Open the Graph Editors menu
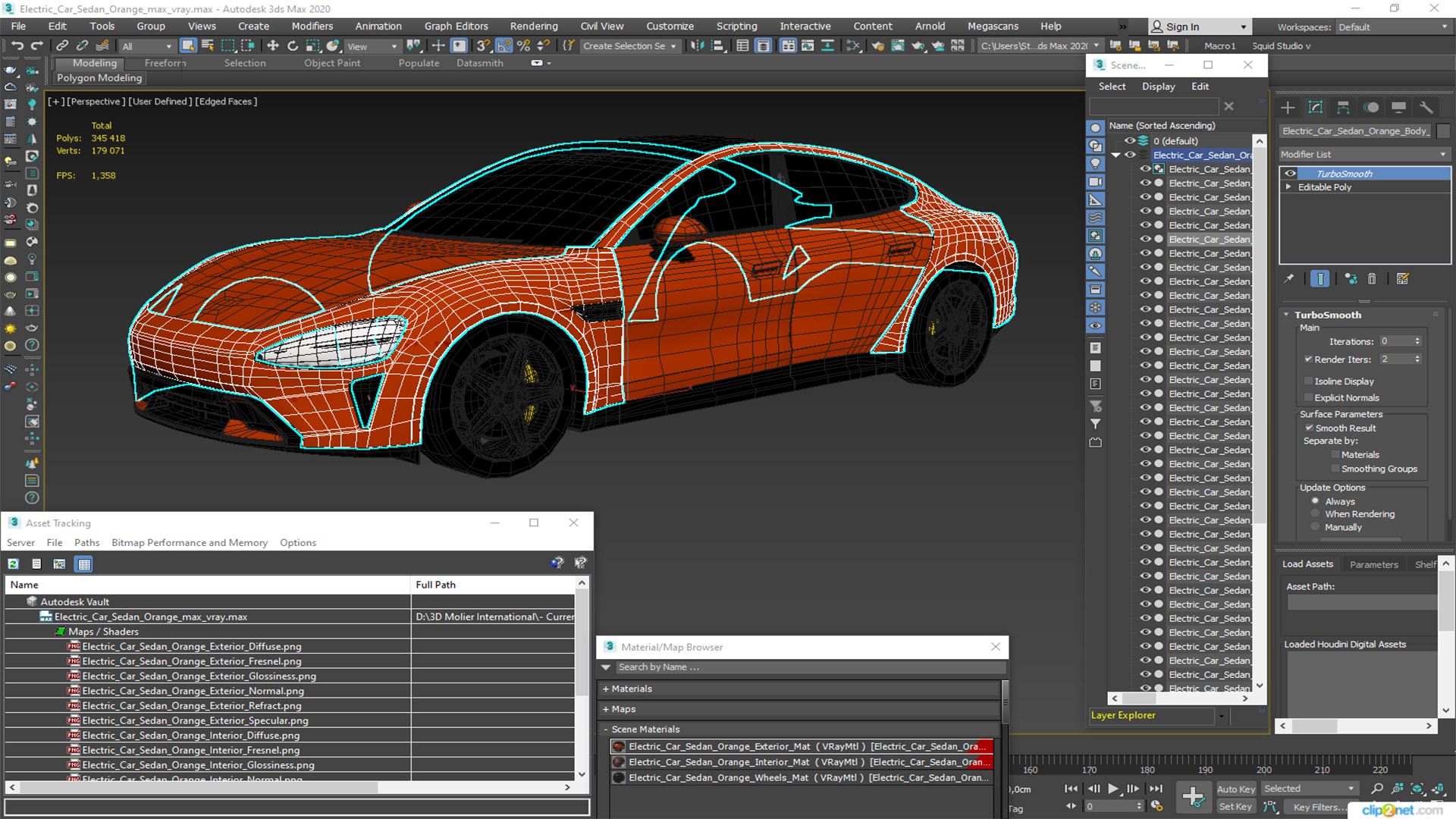 point(456,26)
